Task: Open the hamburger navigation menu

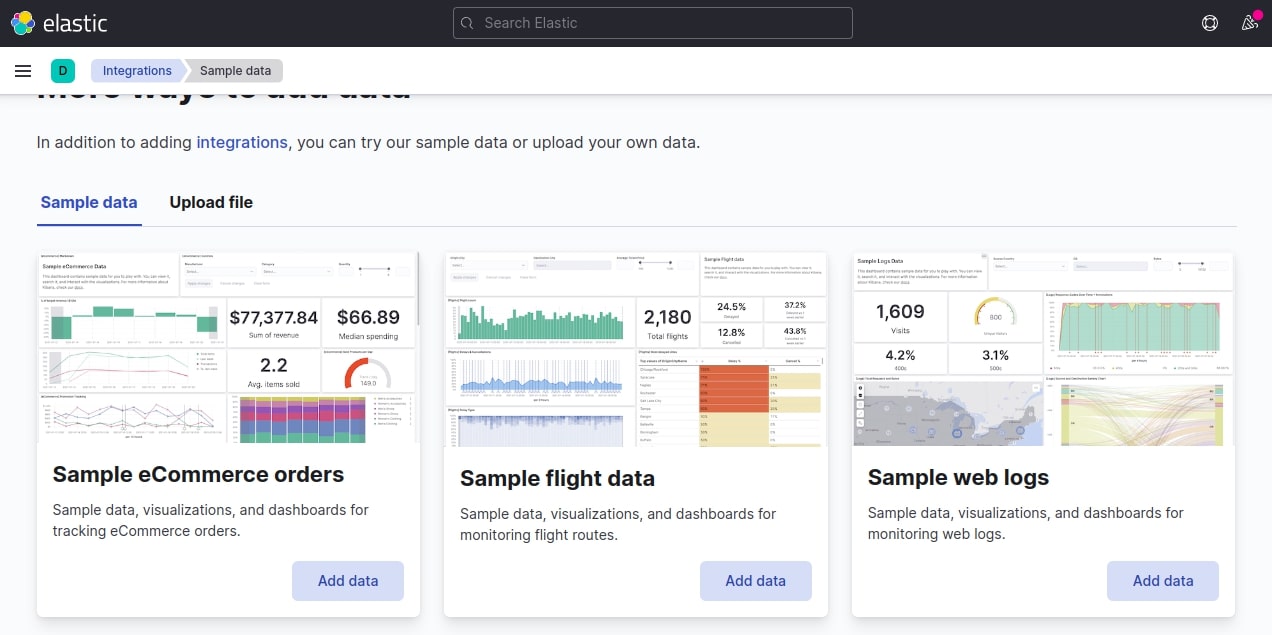Action: [23, 71]
